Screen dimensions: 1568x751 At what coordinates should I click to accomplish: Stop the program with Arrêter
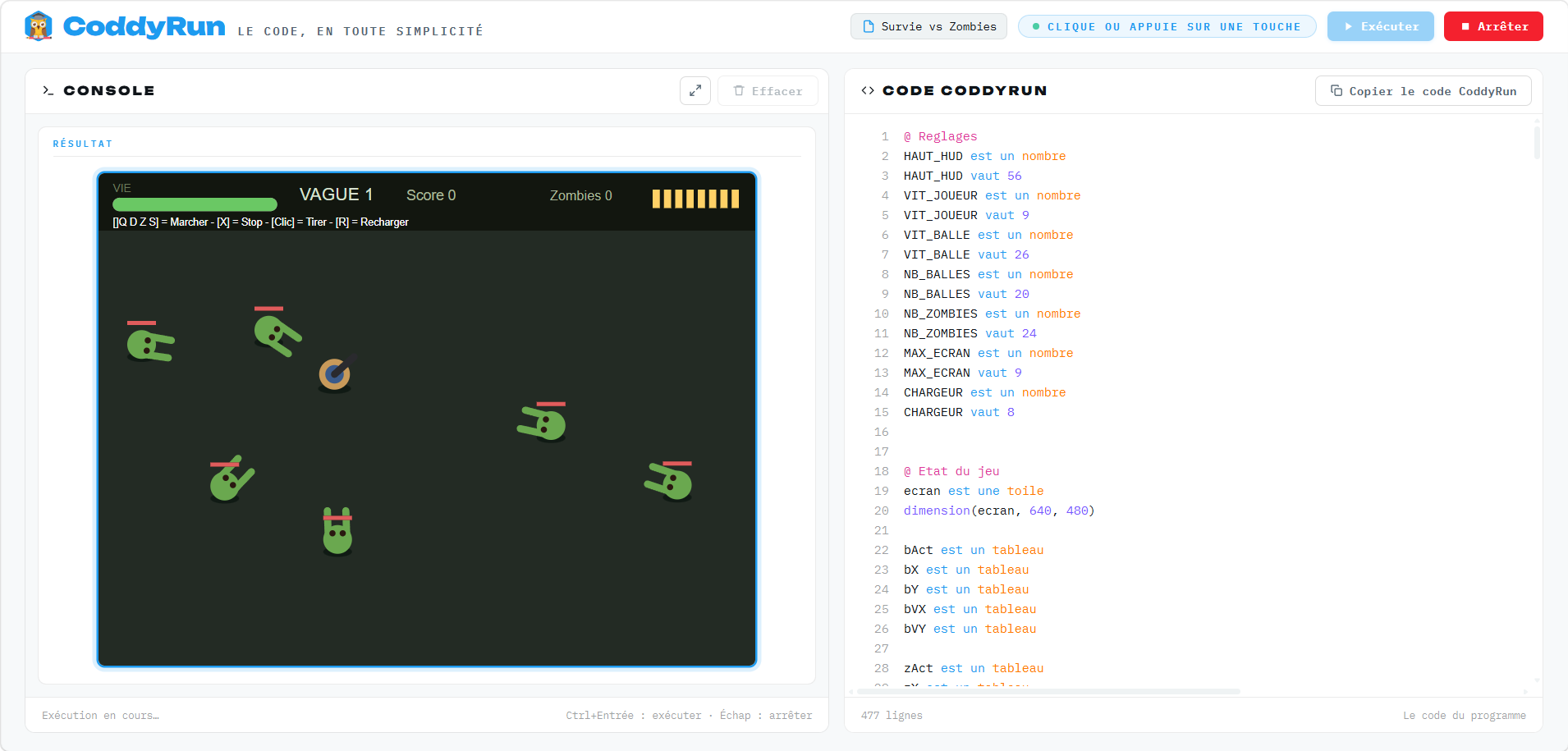click(1493, 26)
